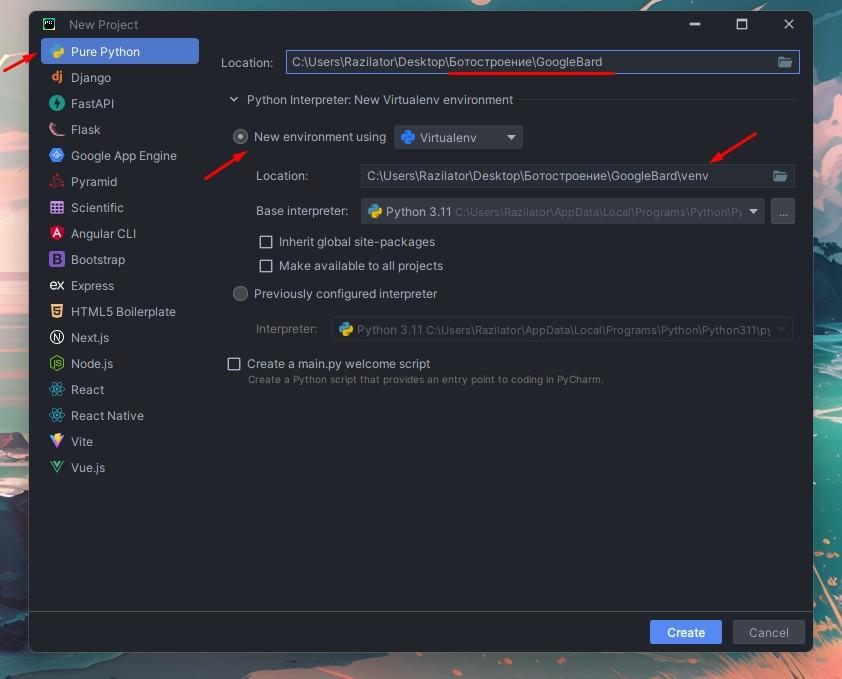Click the Cancel button
Viewport: 842px width, 679px height.
point(768,632)
